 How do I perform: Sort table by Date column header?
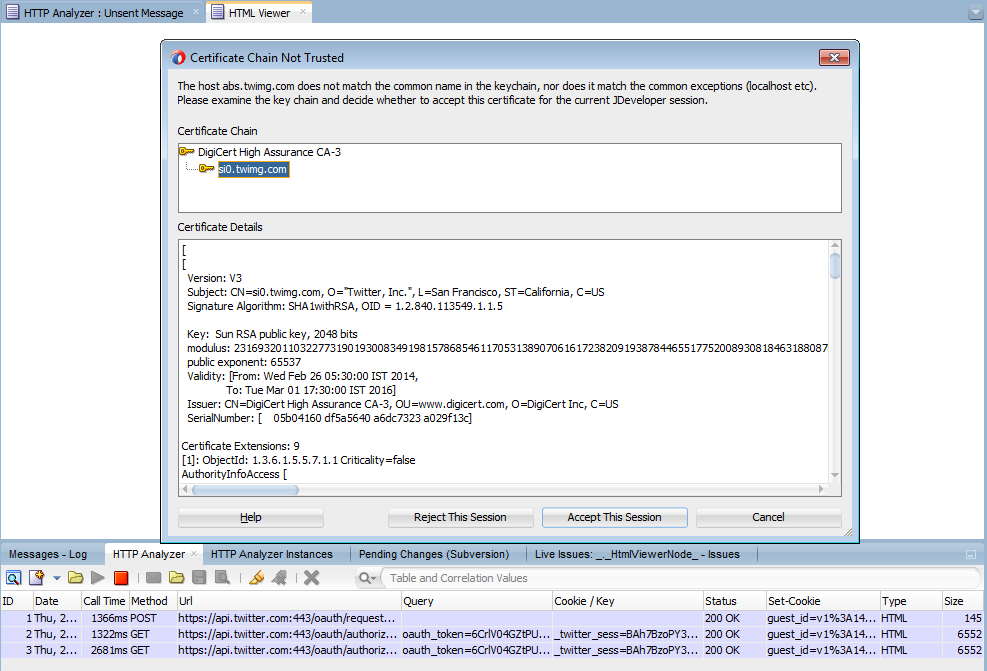57,601
